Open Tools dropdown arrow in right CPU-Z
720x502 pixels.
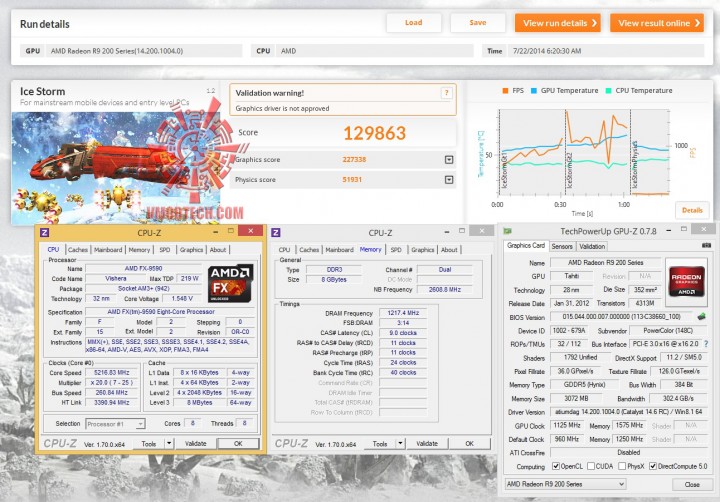(400, 444)
